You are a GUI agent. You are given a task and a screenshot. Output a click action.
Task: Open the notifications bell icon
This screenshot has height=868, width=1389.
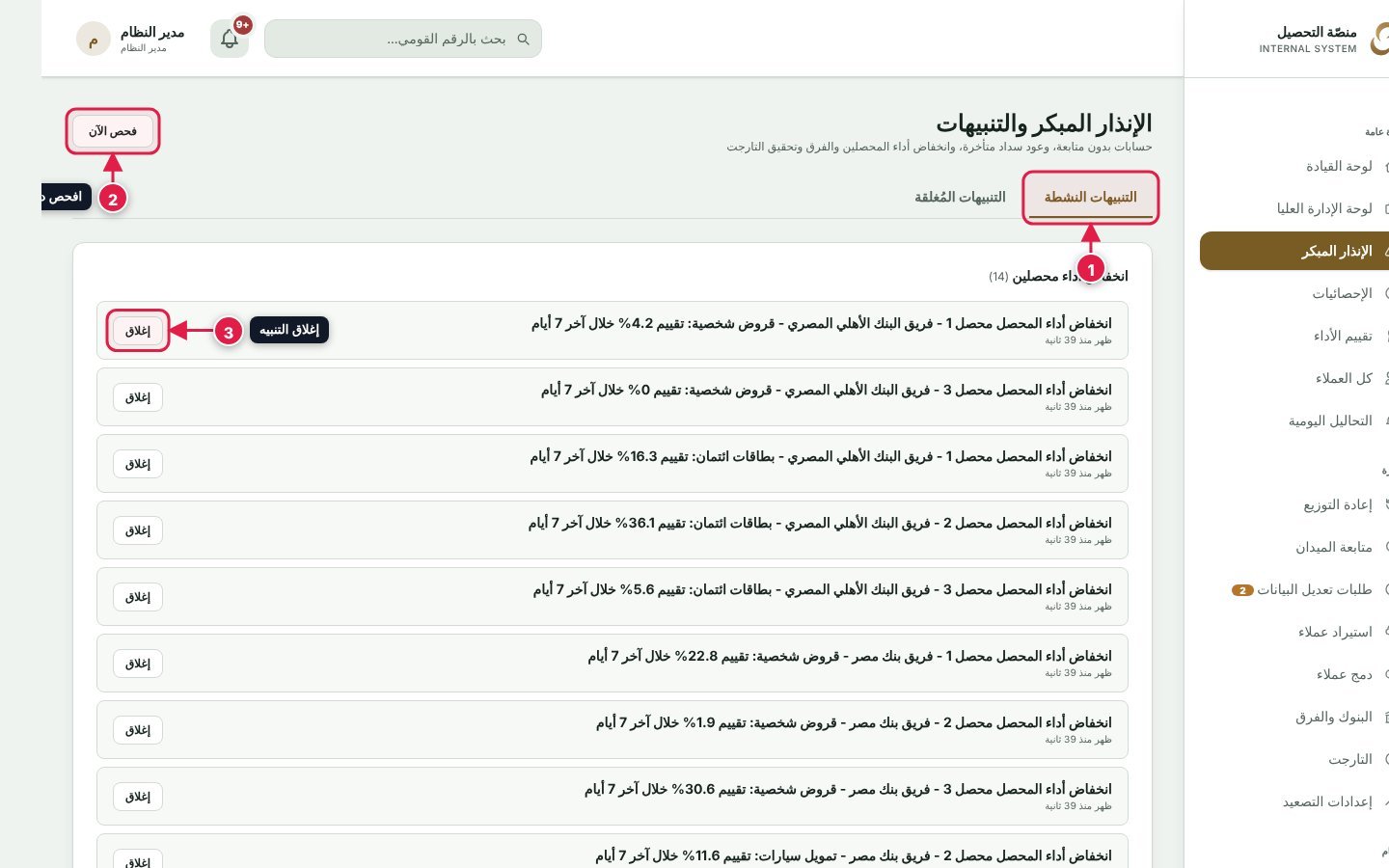point(230,39)
